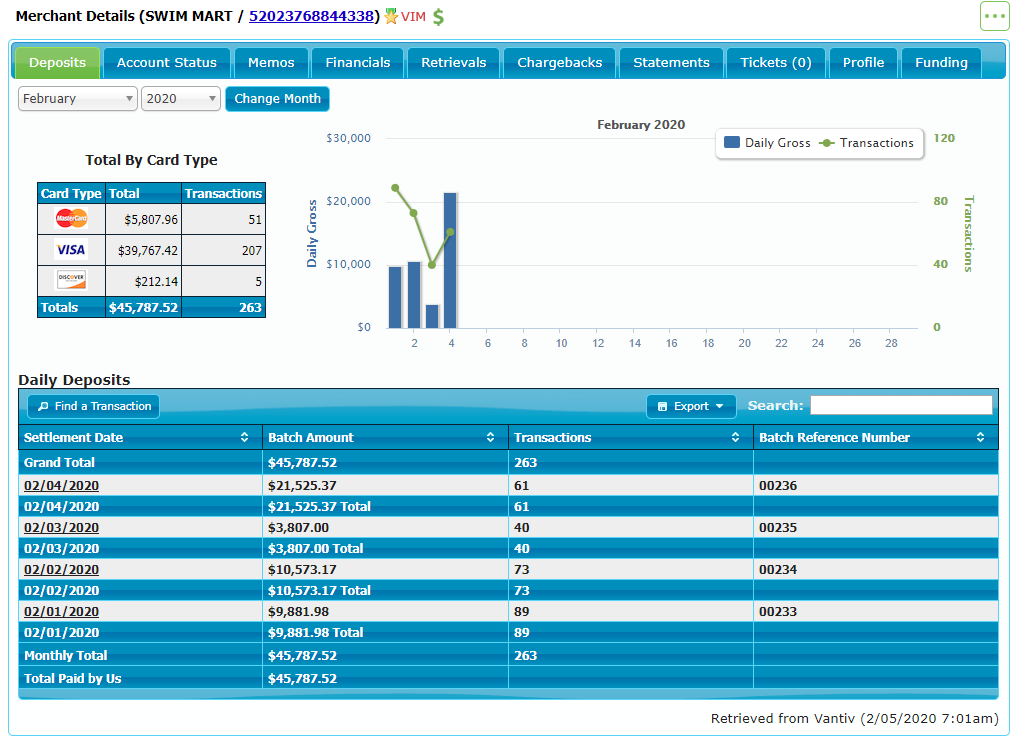Toggle Transactions series in chart legend
The image size is (1016, 741).
click(x=866, y=143)
